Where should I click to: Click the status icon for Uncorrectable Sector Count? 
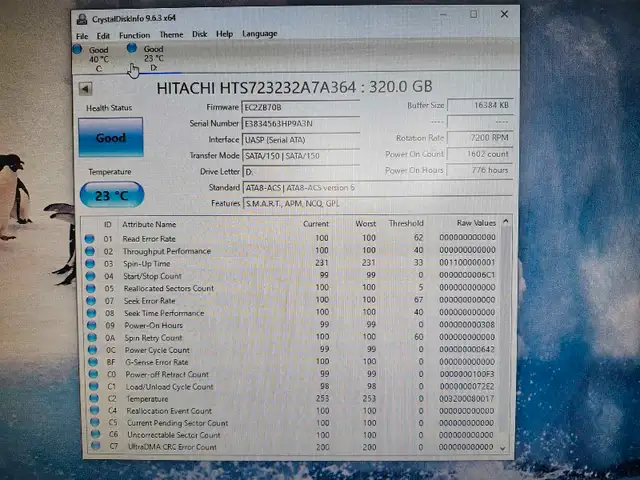[x=96, y=434]
